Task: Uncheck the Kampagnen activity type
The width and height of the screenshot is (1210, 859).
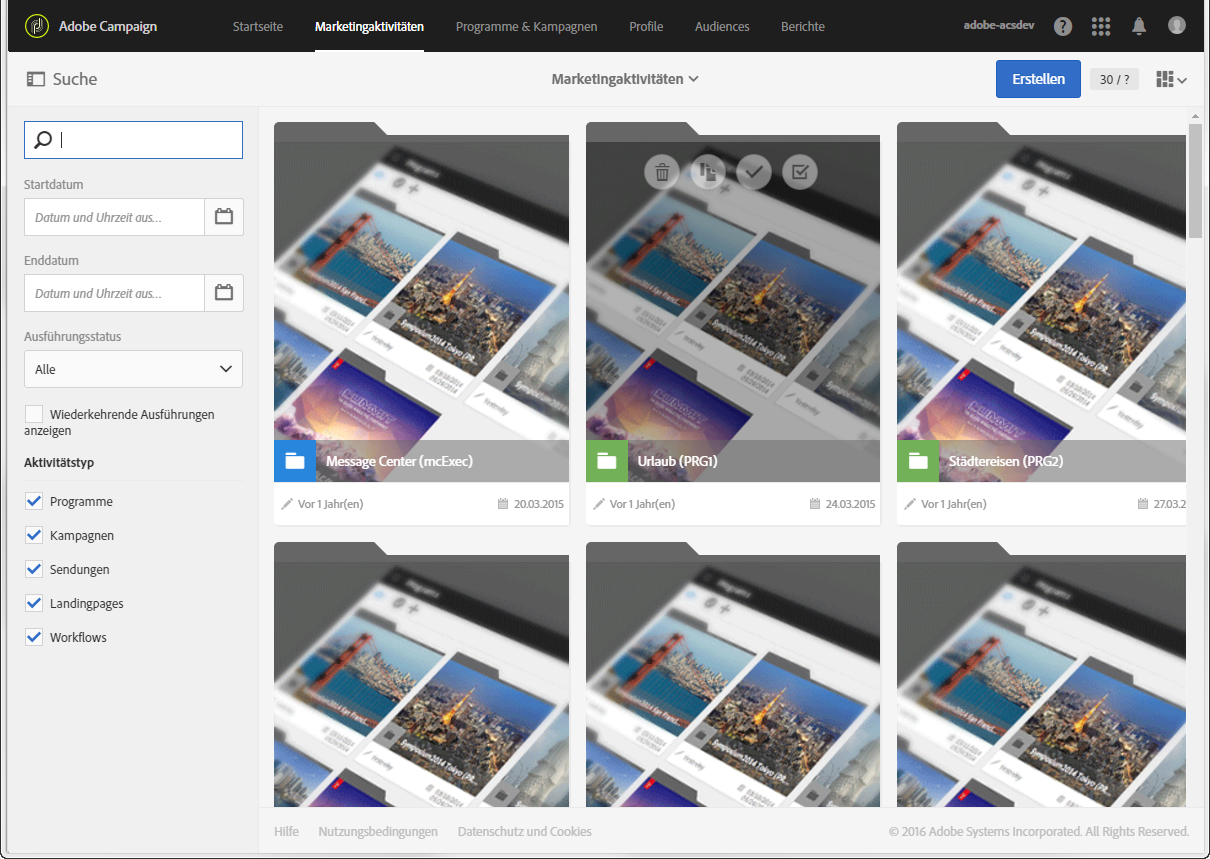Action: click(x=34, y=536)
